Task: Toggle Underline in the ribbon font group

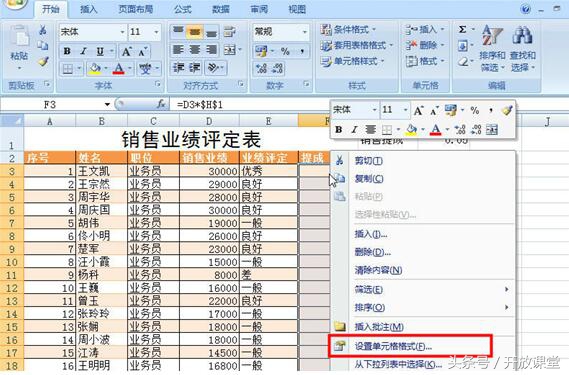Action: (x=100, y=52)
